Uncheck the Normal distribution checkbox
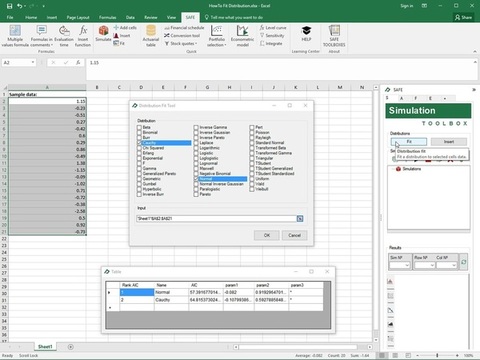Image resolution: width=480 pixels, height=360 pixels. 196,179
